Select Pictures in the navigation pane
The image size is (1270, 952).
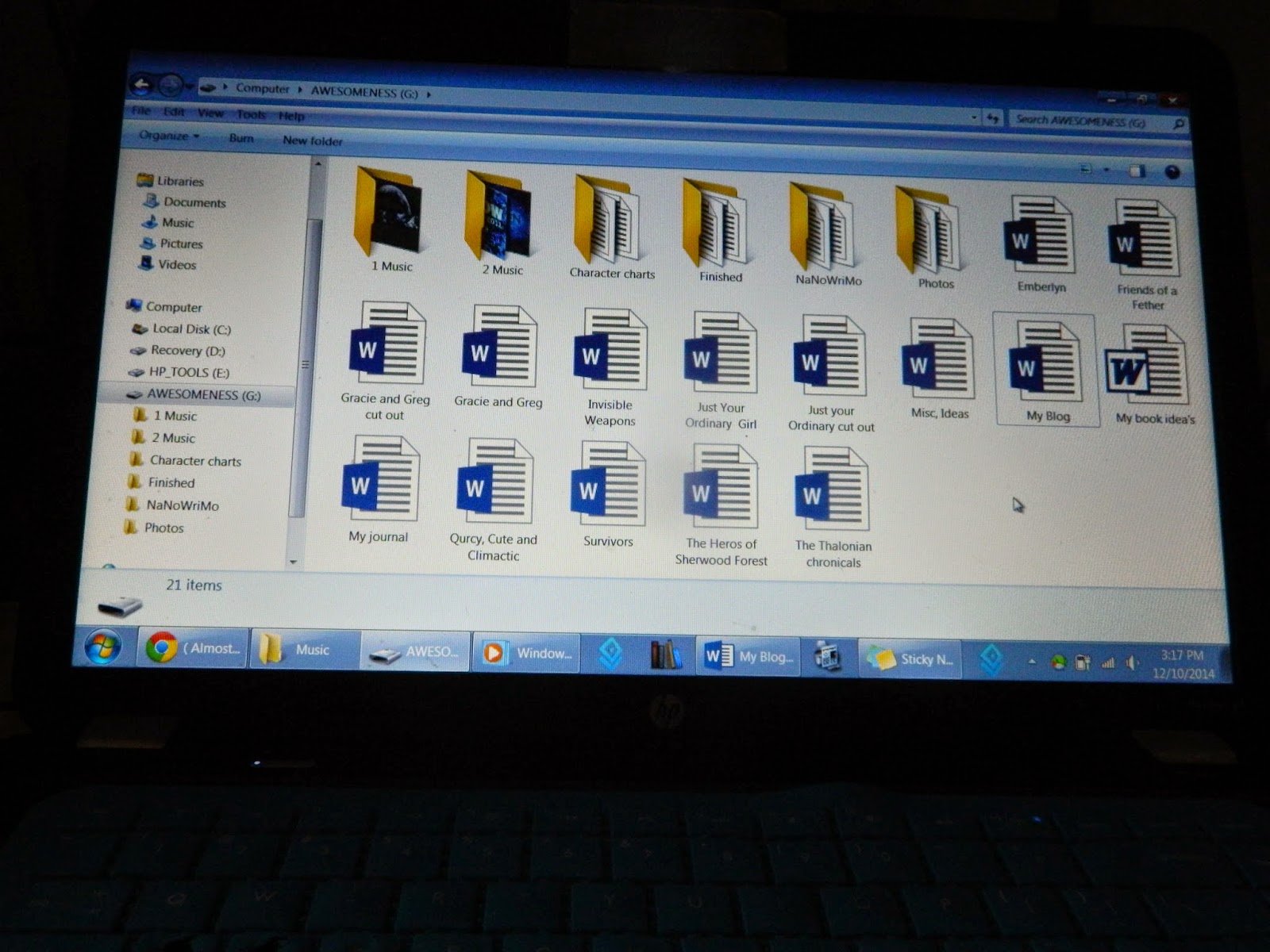(172, 244)
